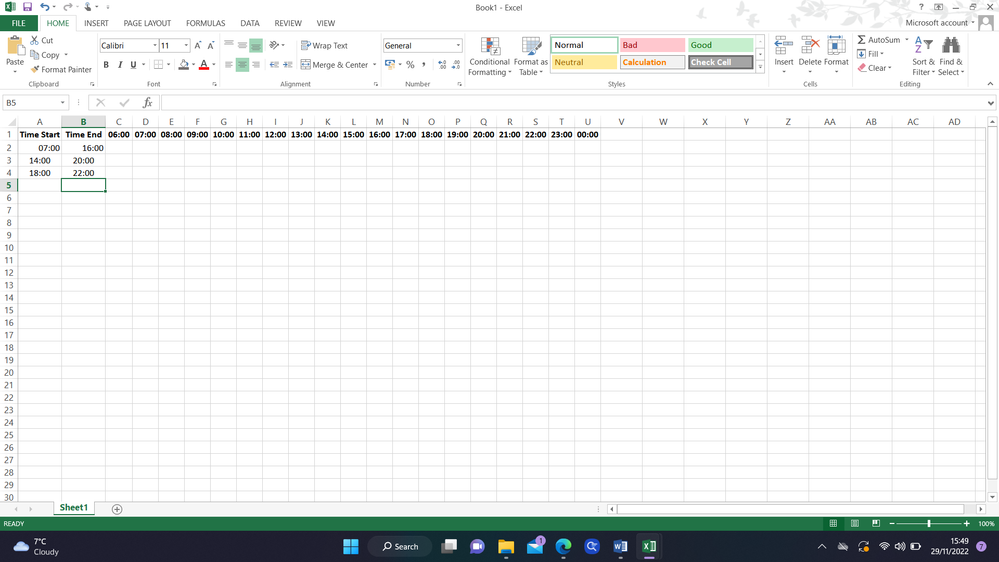
Task: Open Sort & Filter options
Action: 923,56
